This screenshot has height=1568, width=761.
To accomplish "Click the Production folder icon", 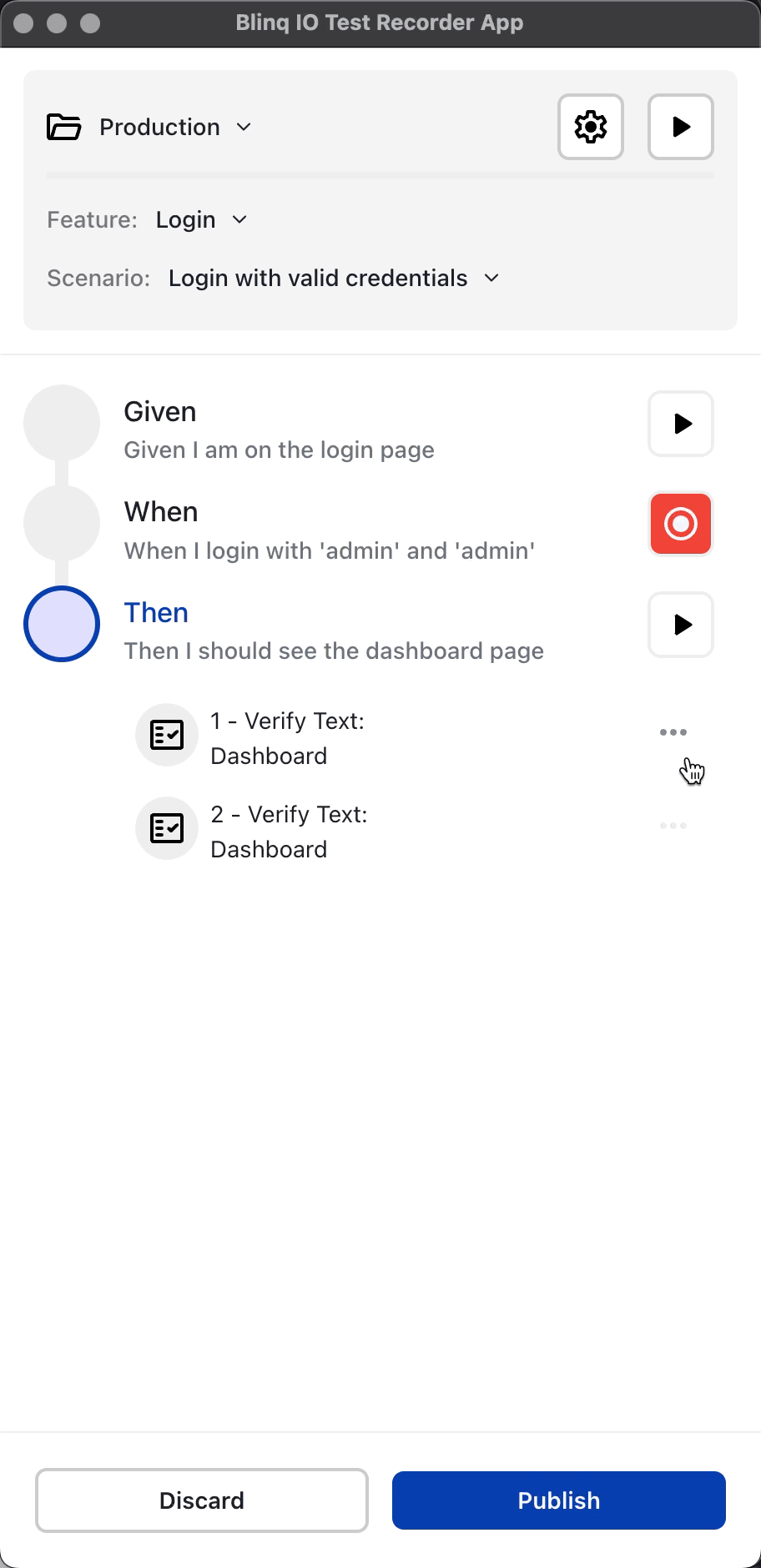I will pyautogui.click(x=64, y=127).
